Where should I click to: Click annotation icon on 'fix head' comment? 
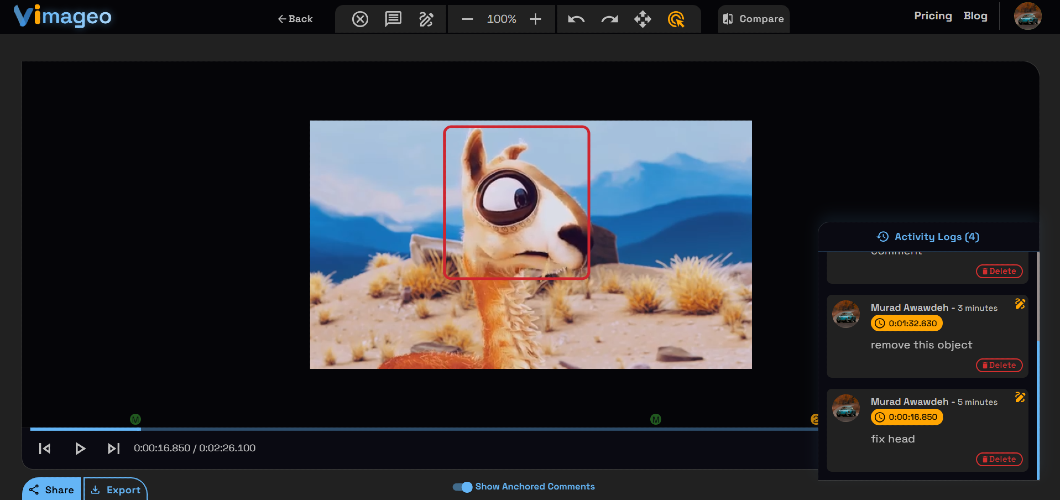click(1020, 397)
